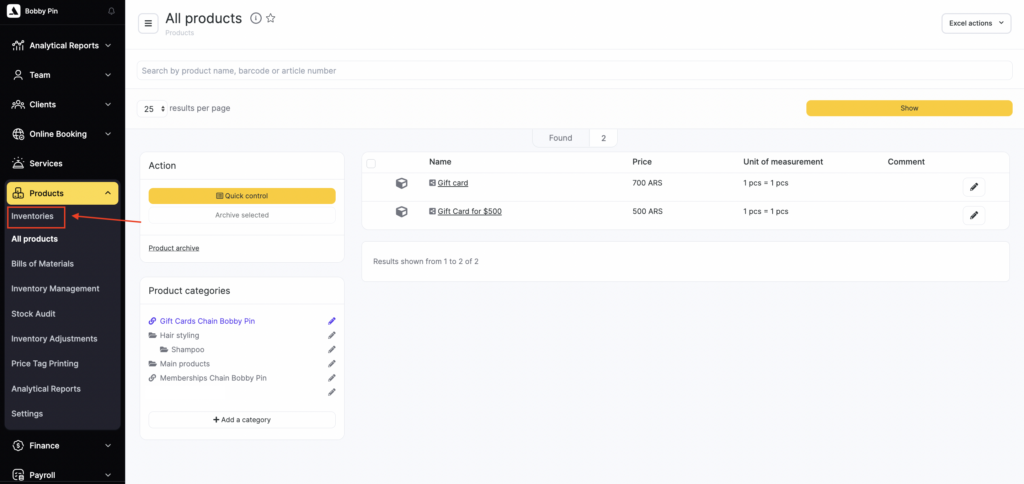This screenshot has height=484, width=1024.
Task: Open the notification bell in the sidebar header
Action: point(111,11)
